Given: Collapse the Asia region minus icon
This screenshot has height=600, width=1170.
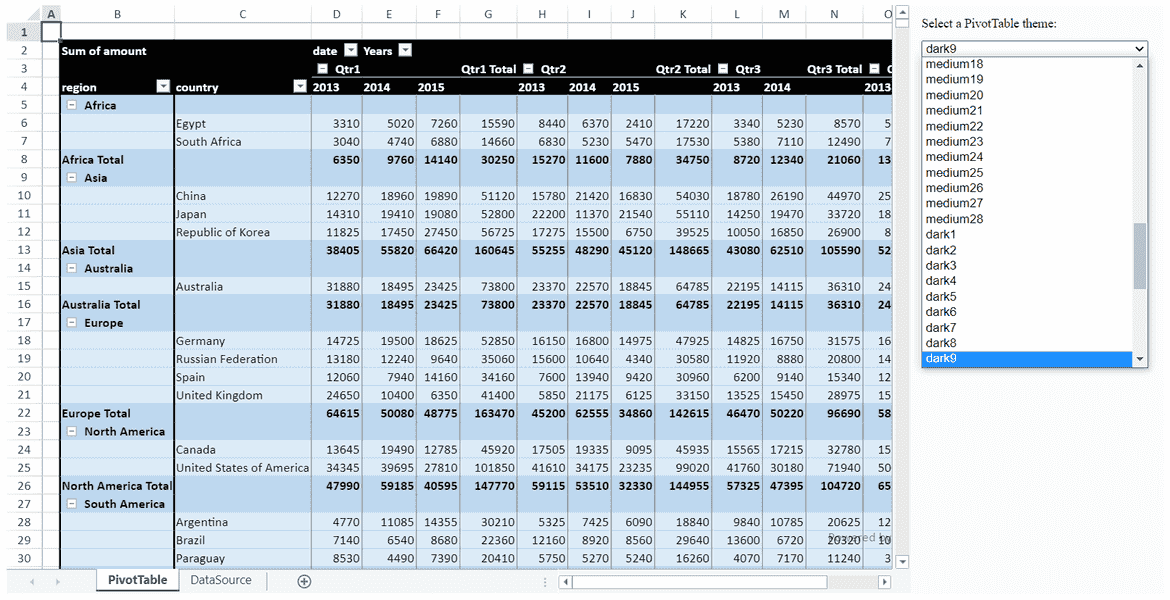Looking at the screenshot, I should [70, 178].
